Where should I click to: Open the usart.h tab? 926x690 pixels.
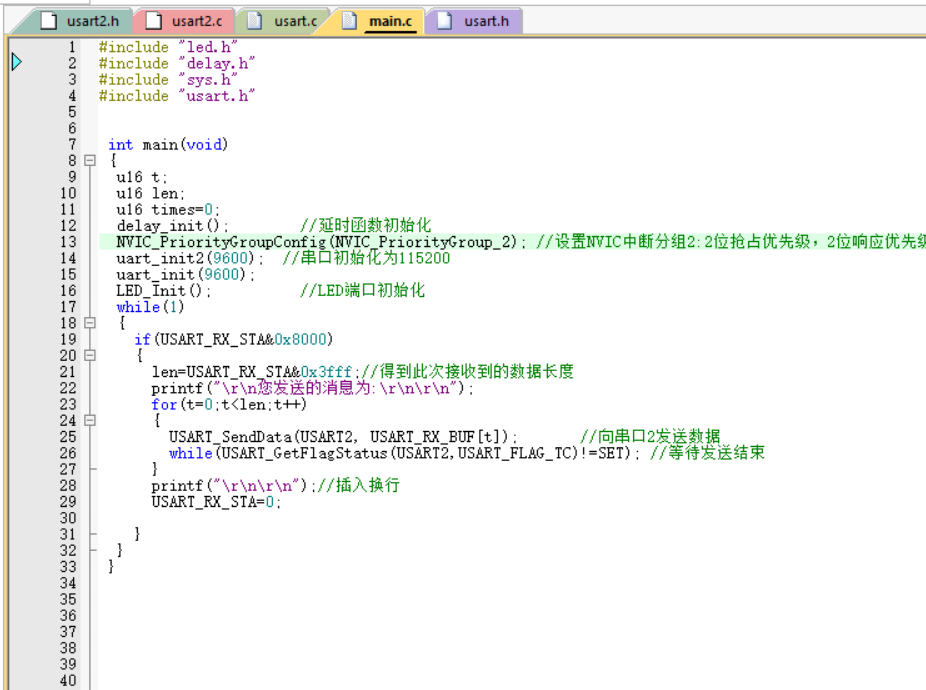(474, 22)
